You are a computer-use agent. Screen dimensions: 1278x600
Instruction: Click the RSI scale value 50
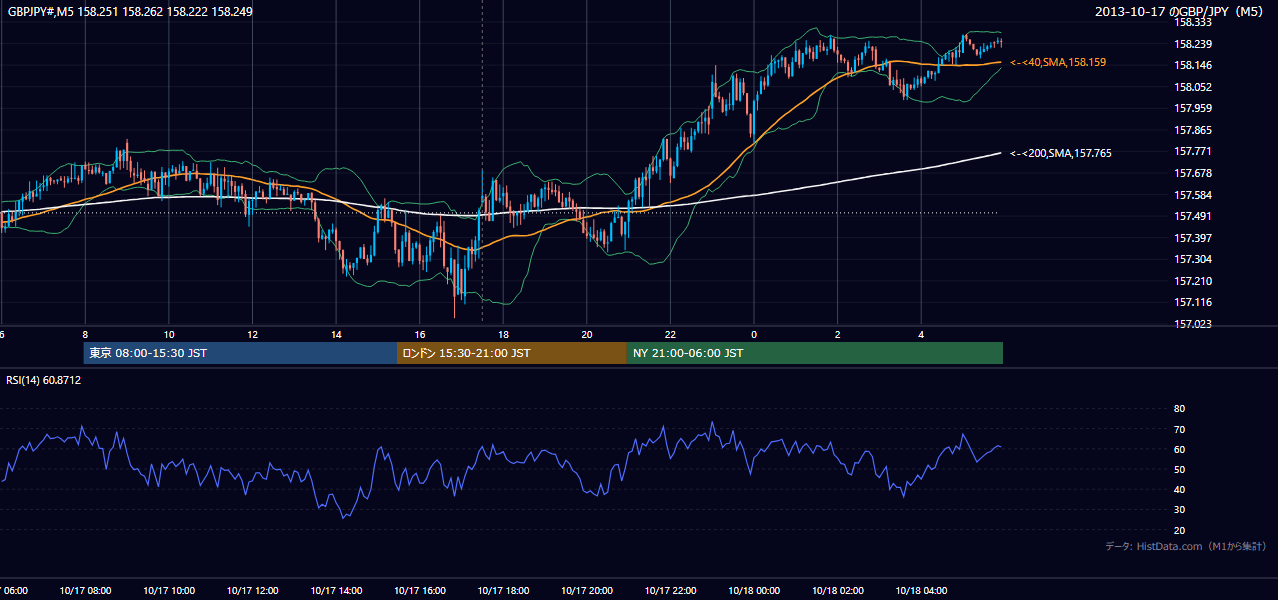[1179, 469]
